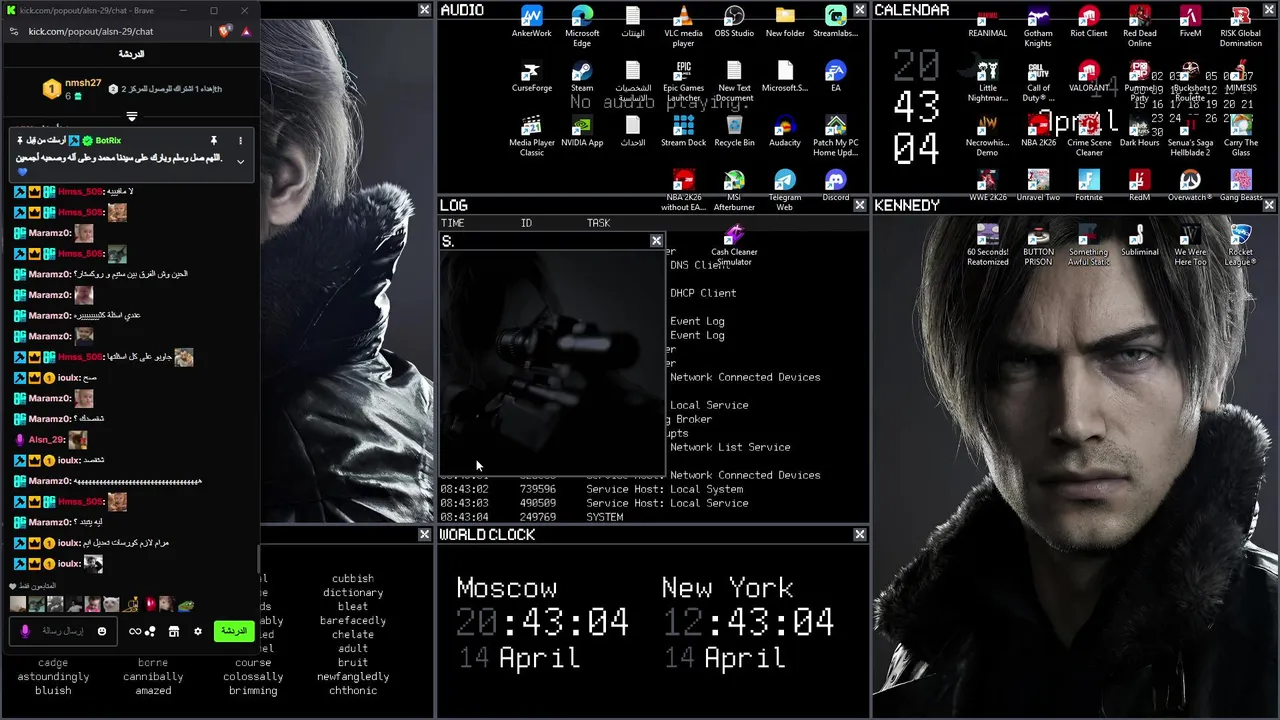Launch FiveM desktop icon

click(1190, 22)
